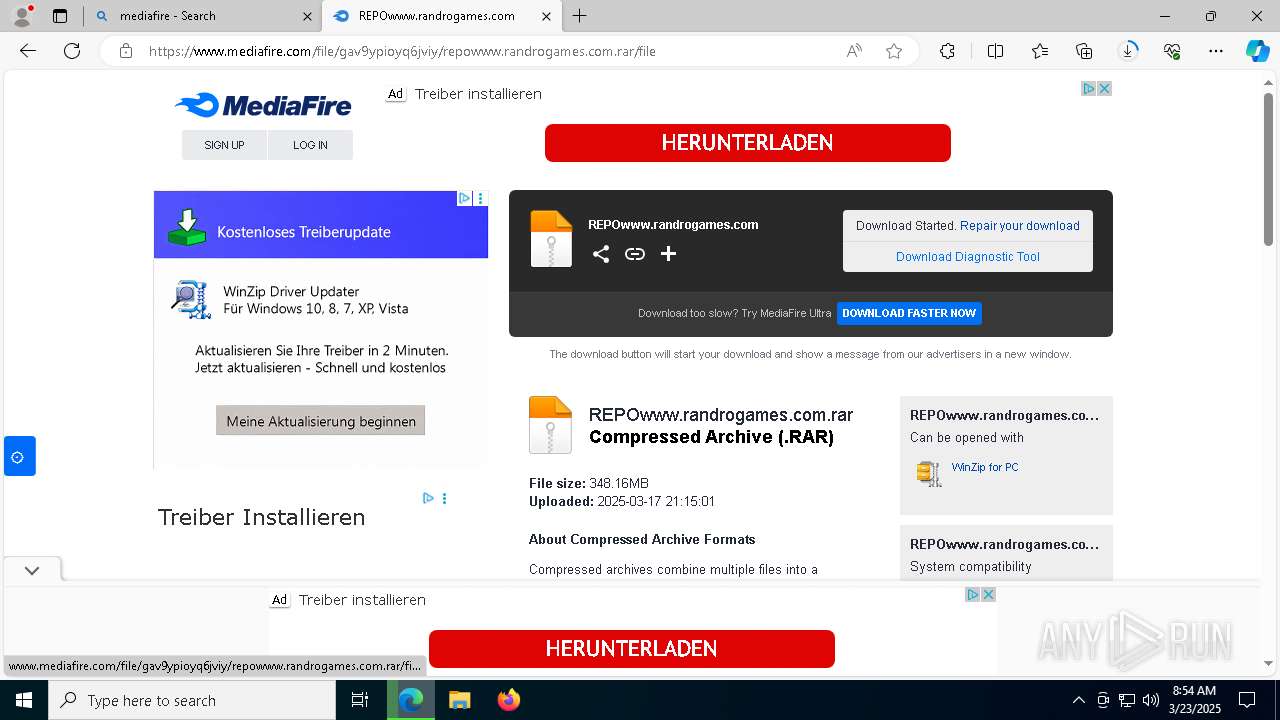Open Task View on taskbar
The height and width of the screenshot is (720, 1280).
360,700
